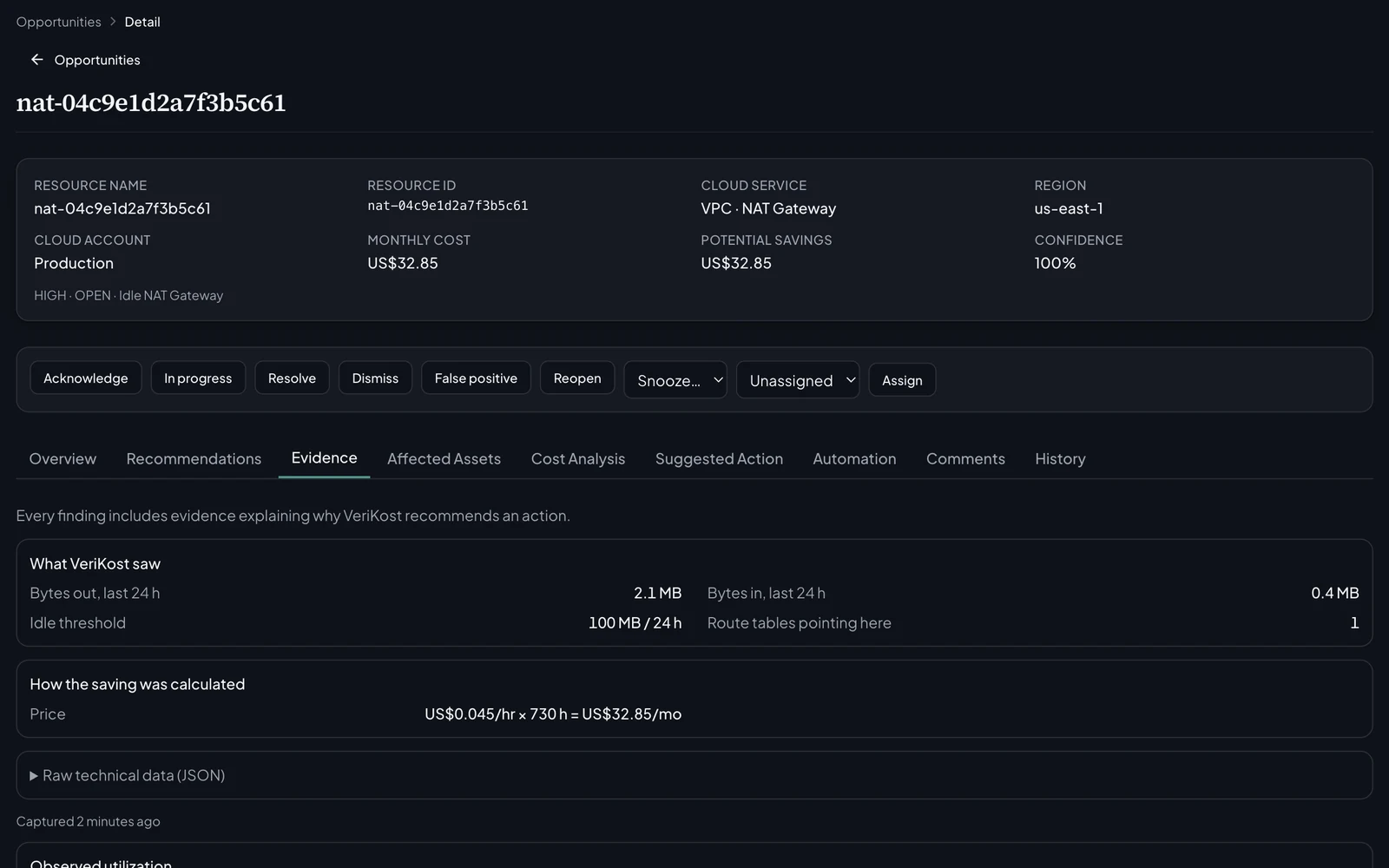
Task: Open the Affected Assets tab
Action: point(444,458)
